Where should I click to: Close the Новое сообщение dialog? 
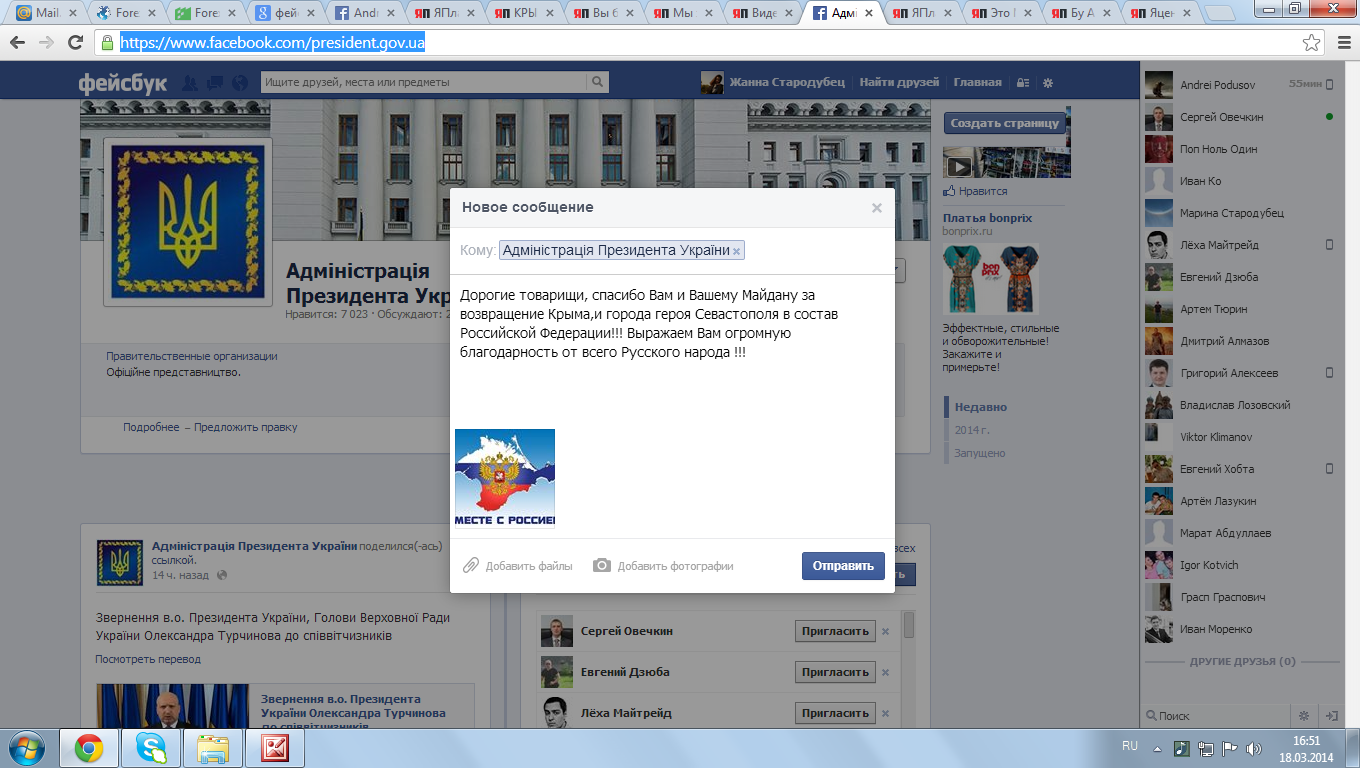tap(877, 208)
